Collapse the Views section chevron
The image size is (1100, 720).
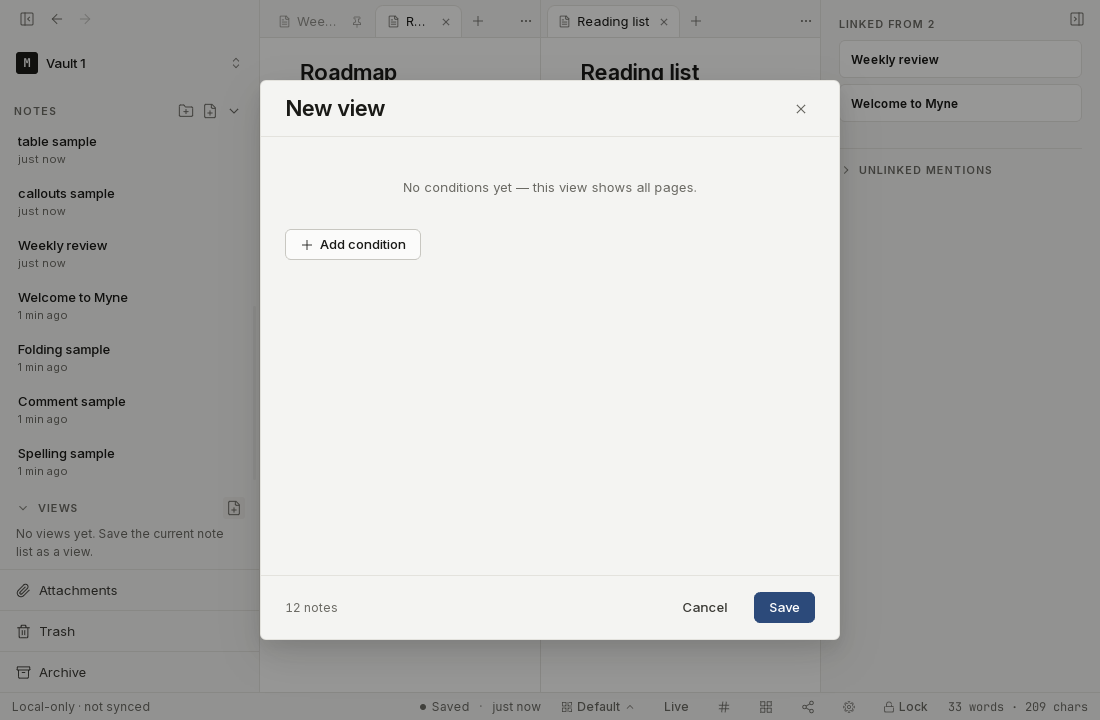tap(23, 507)
